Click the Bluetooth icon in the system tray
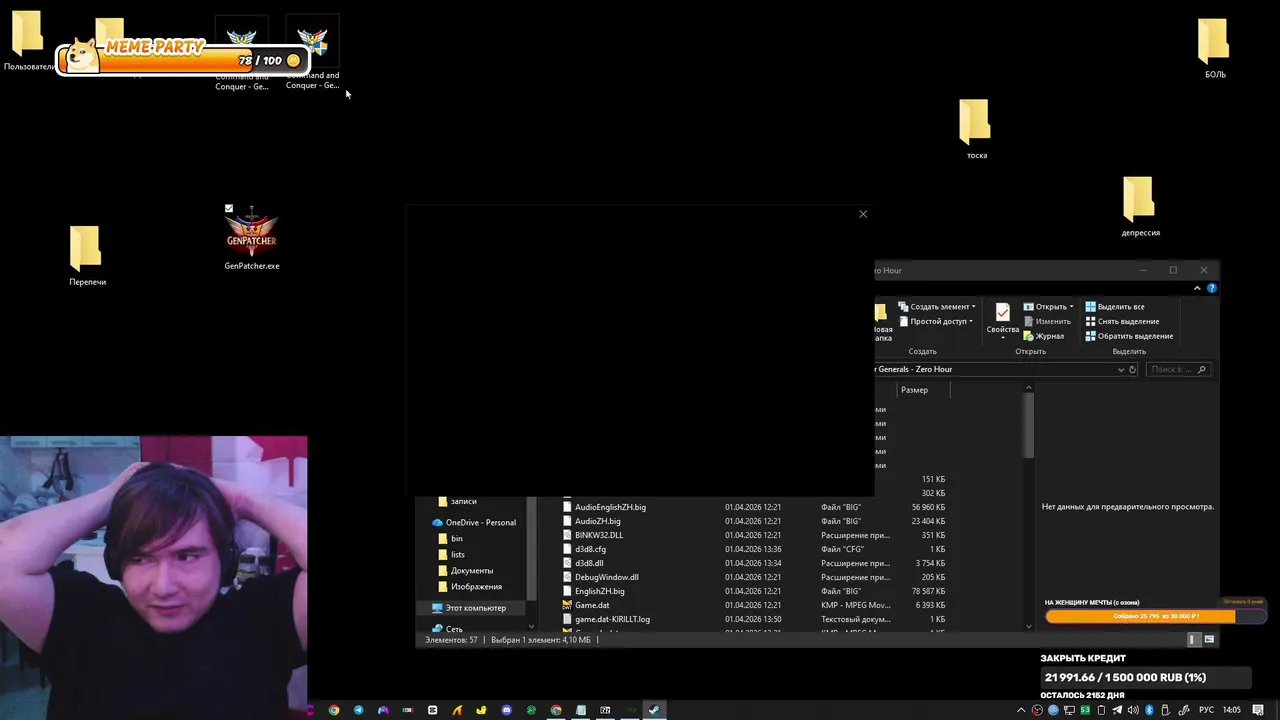 click(x=1149, y=710)
